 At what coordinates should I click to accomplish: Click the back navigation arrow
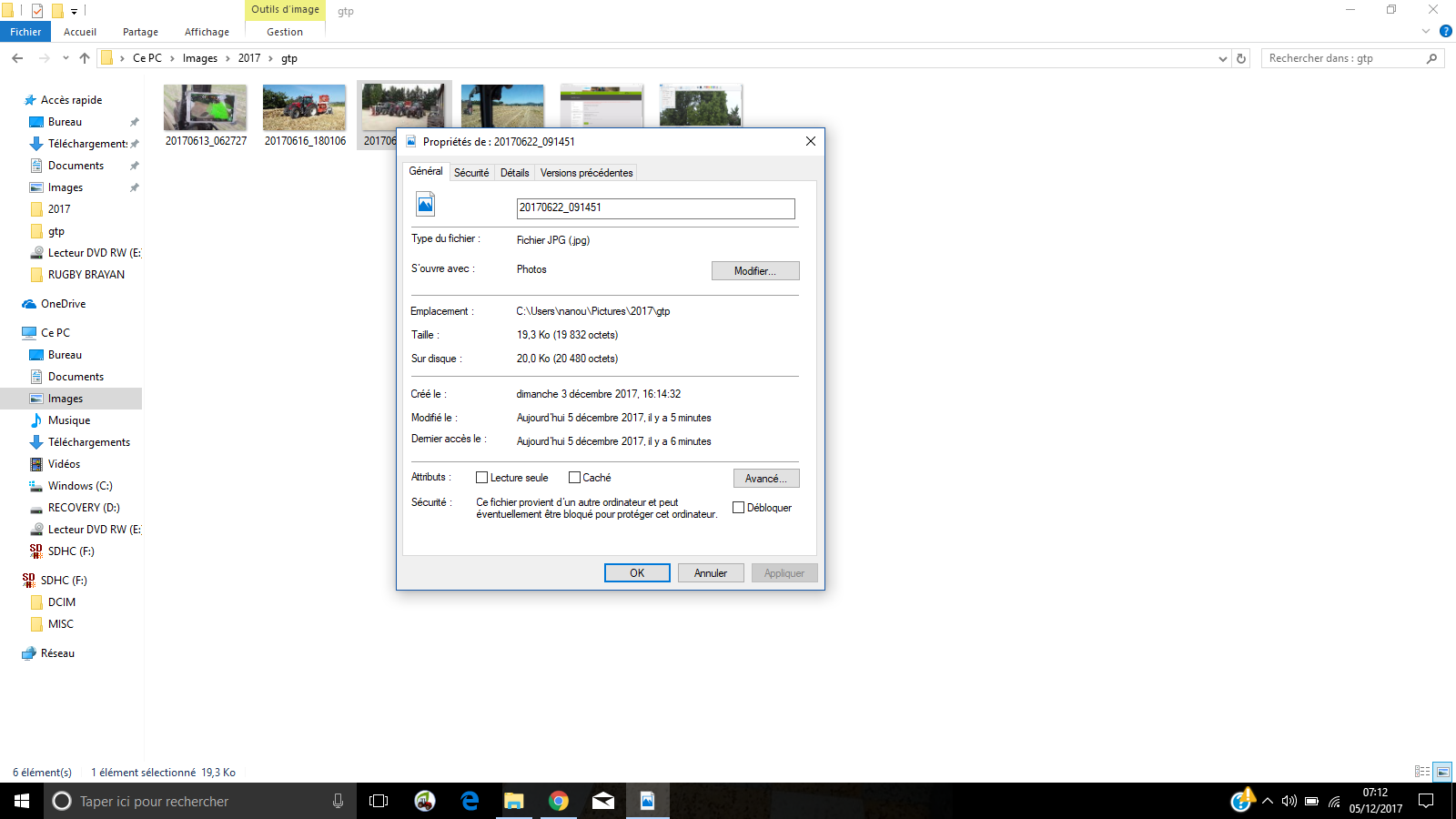click(x=17, y=58)
